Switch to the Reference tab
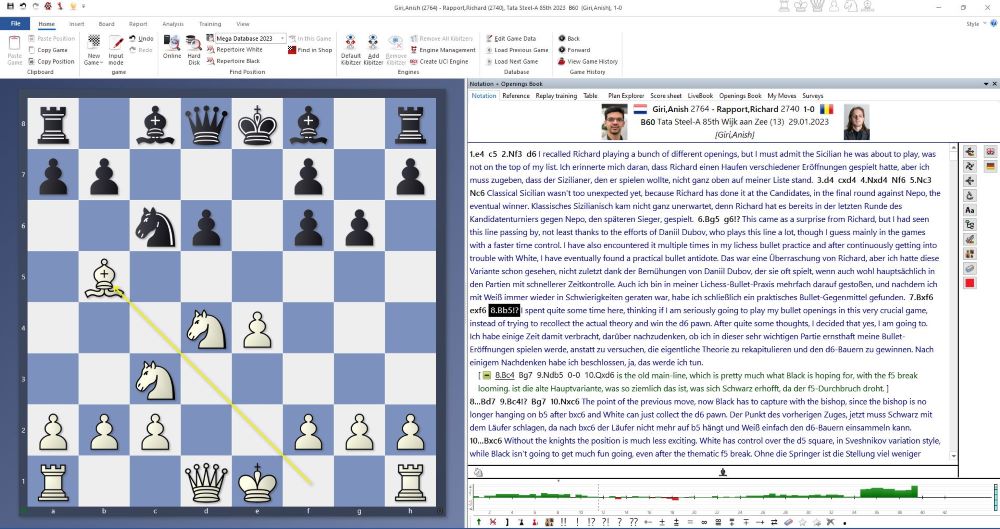This screenshot has width=1000, height=529. (x=516, y=96)
